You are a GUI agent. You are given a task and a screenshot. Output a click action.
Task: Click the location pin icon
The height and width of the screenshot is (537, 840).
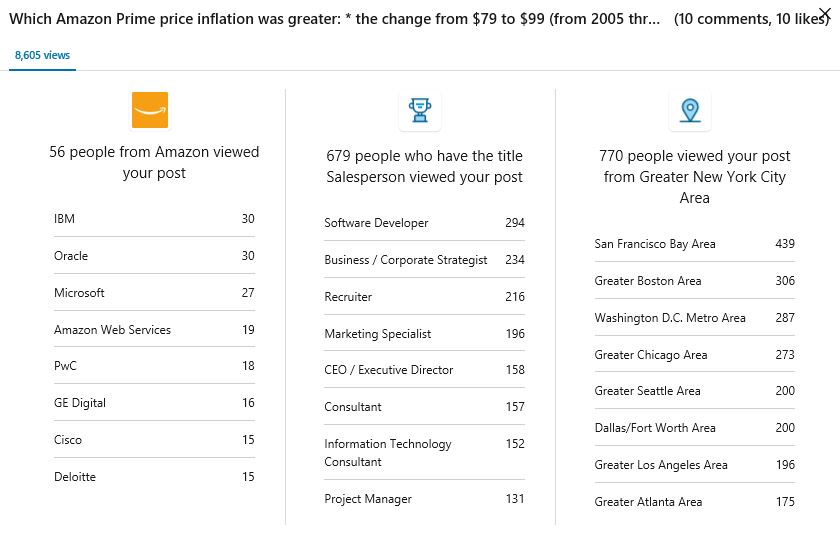[x=689, y=110]
